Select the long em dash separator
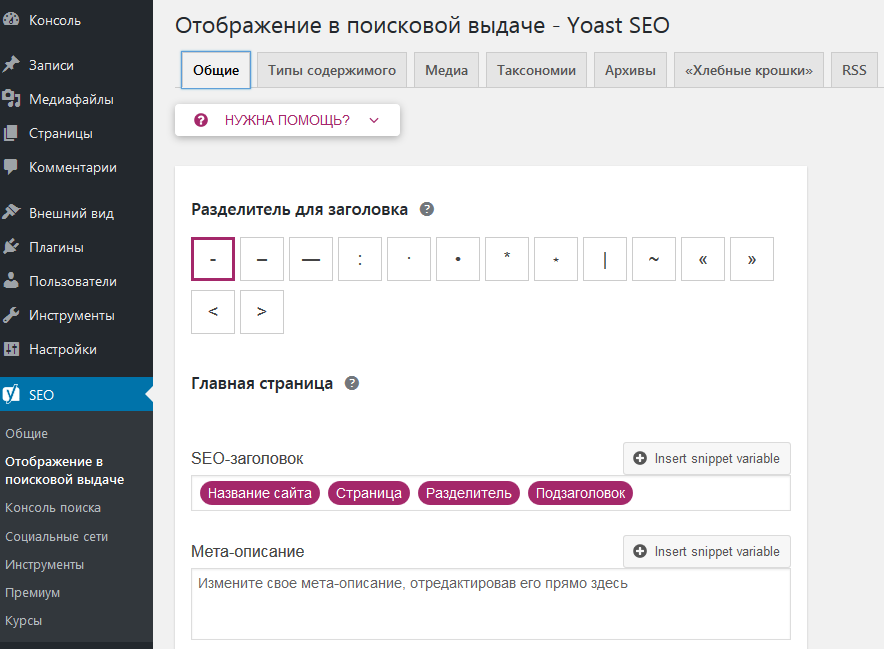884x649 pixels. pyautogui.click(x=311, y=259)
